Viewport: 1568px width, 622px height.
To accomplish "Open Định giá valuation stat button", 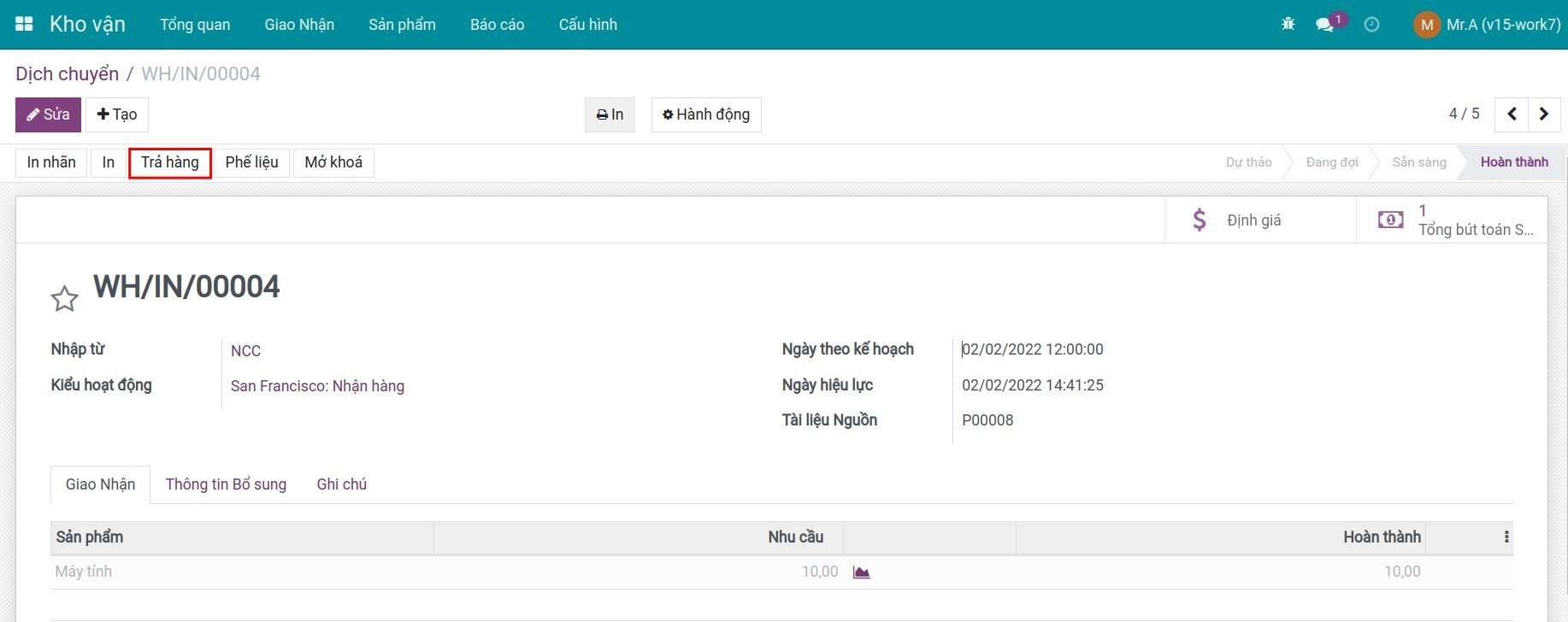I will [1260, 220].
